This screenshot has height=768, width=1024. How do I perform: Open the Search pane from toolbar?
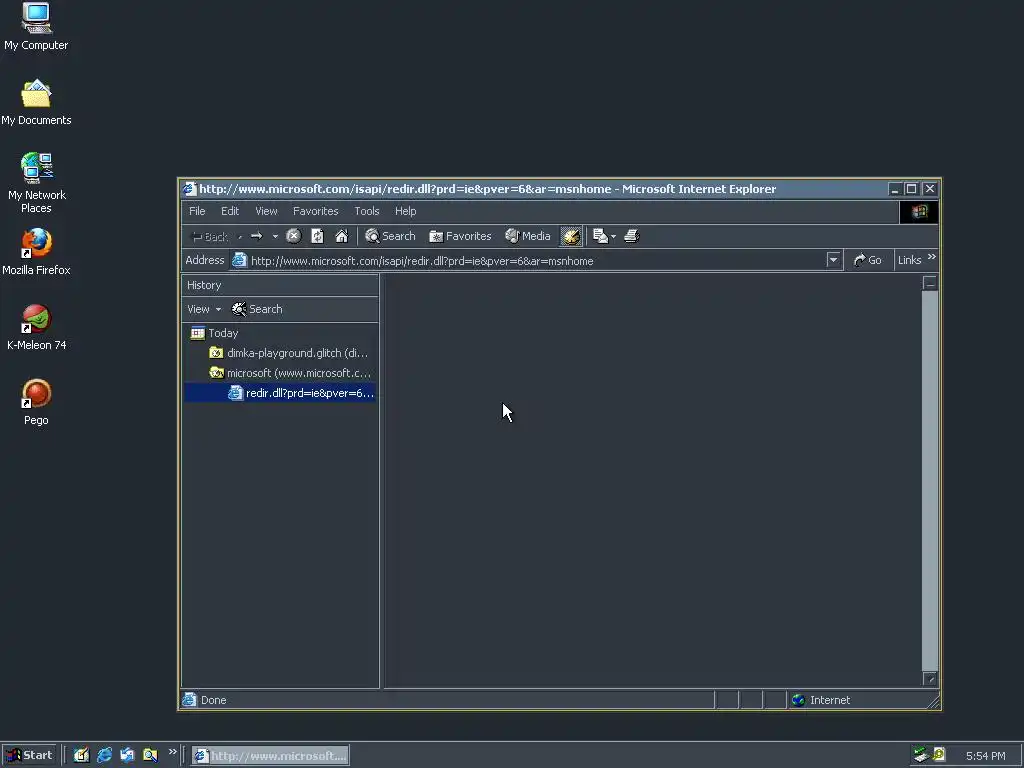391,236
